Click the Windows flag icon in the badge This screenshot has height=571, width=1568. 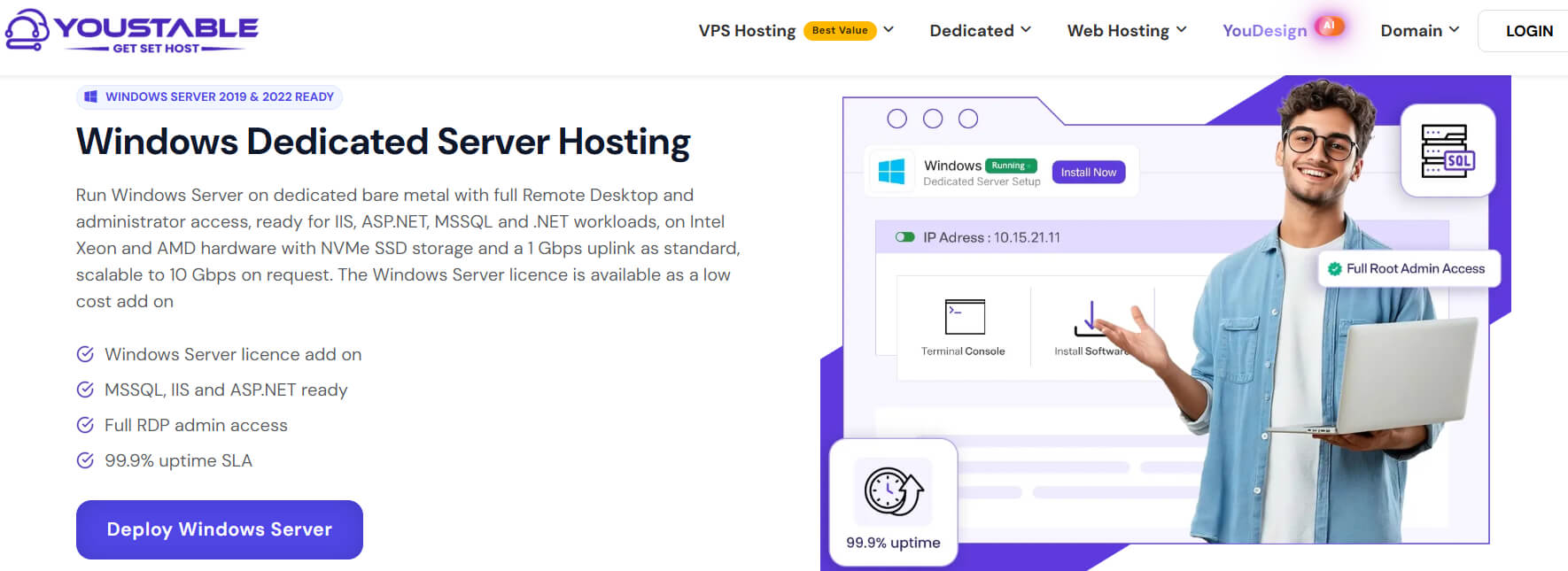coord(90,96)
